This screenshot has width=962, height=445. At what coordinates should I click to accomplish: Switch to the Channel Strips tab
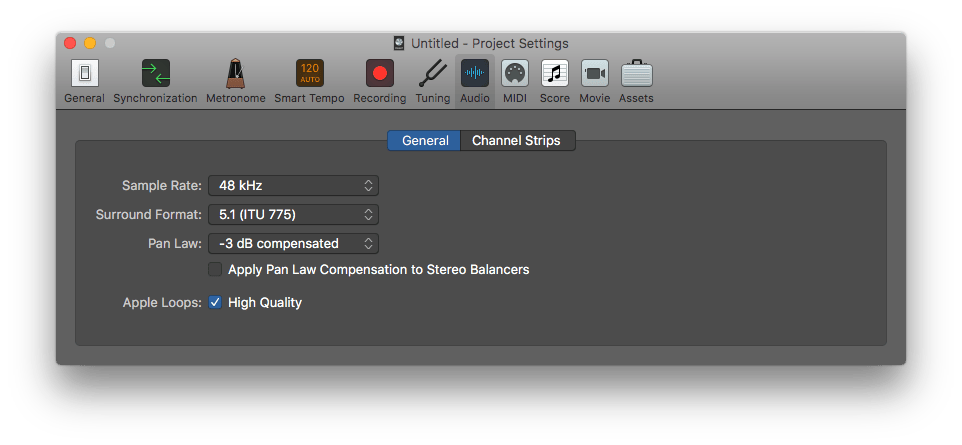[x=517, y=141]
